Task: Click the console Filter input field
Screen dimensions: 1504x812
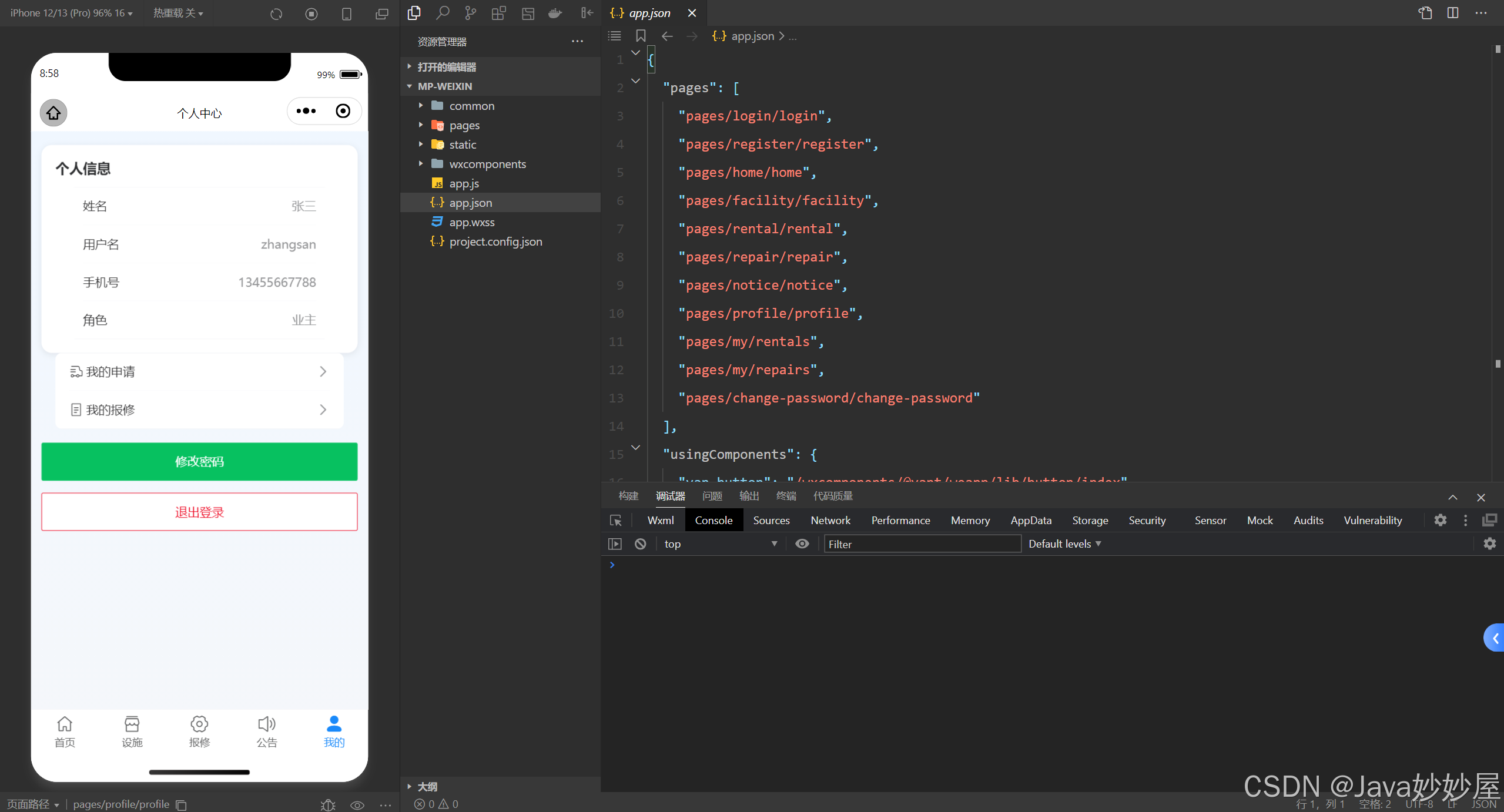Action: (x=922, y=544)
